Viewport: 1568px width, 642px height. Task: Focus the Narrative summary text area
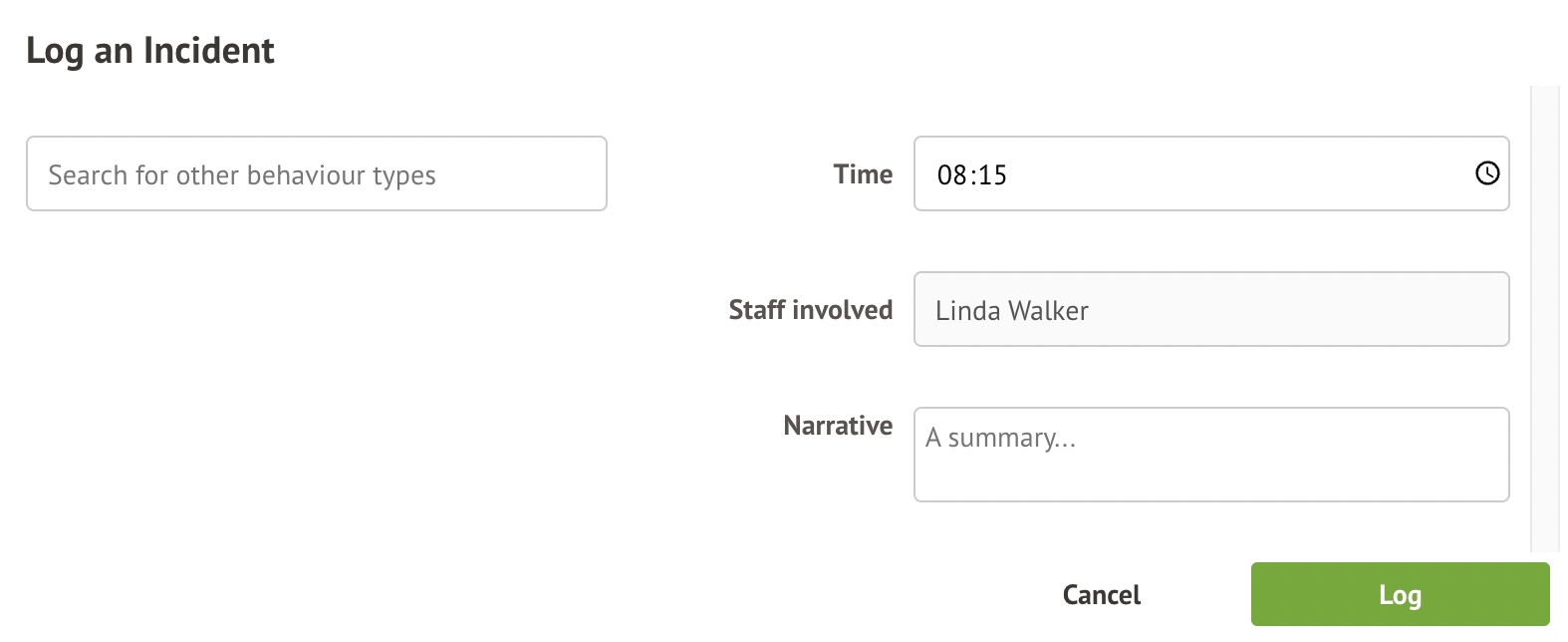coord(1210,455)
